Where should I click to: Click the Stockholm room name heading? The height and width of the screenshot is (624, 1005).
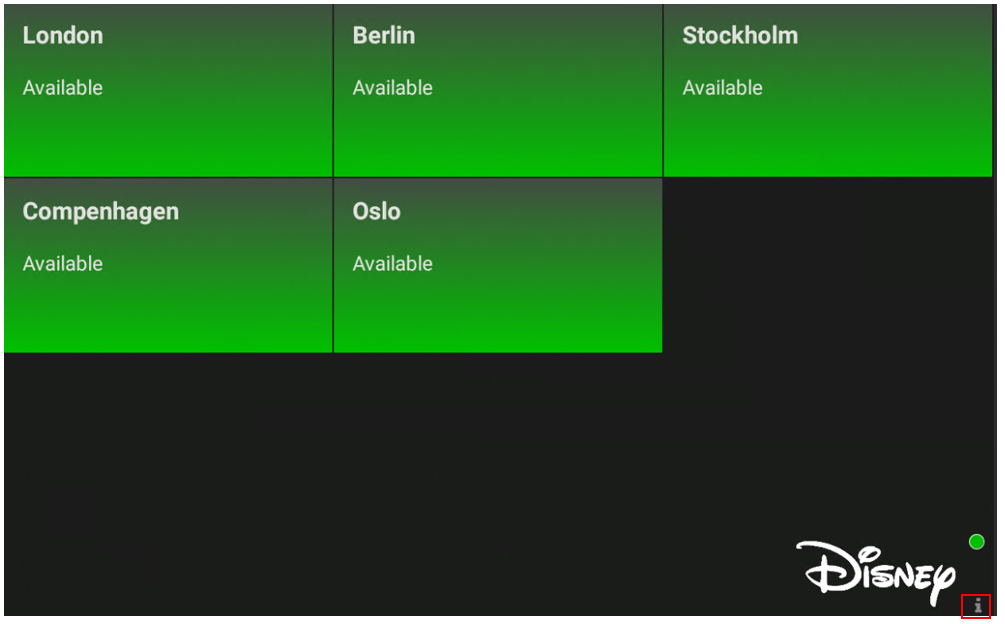pos(740,35)
